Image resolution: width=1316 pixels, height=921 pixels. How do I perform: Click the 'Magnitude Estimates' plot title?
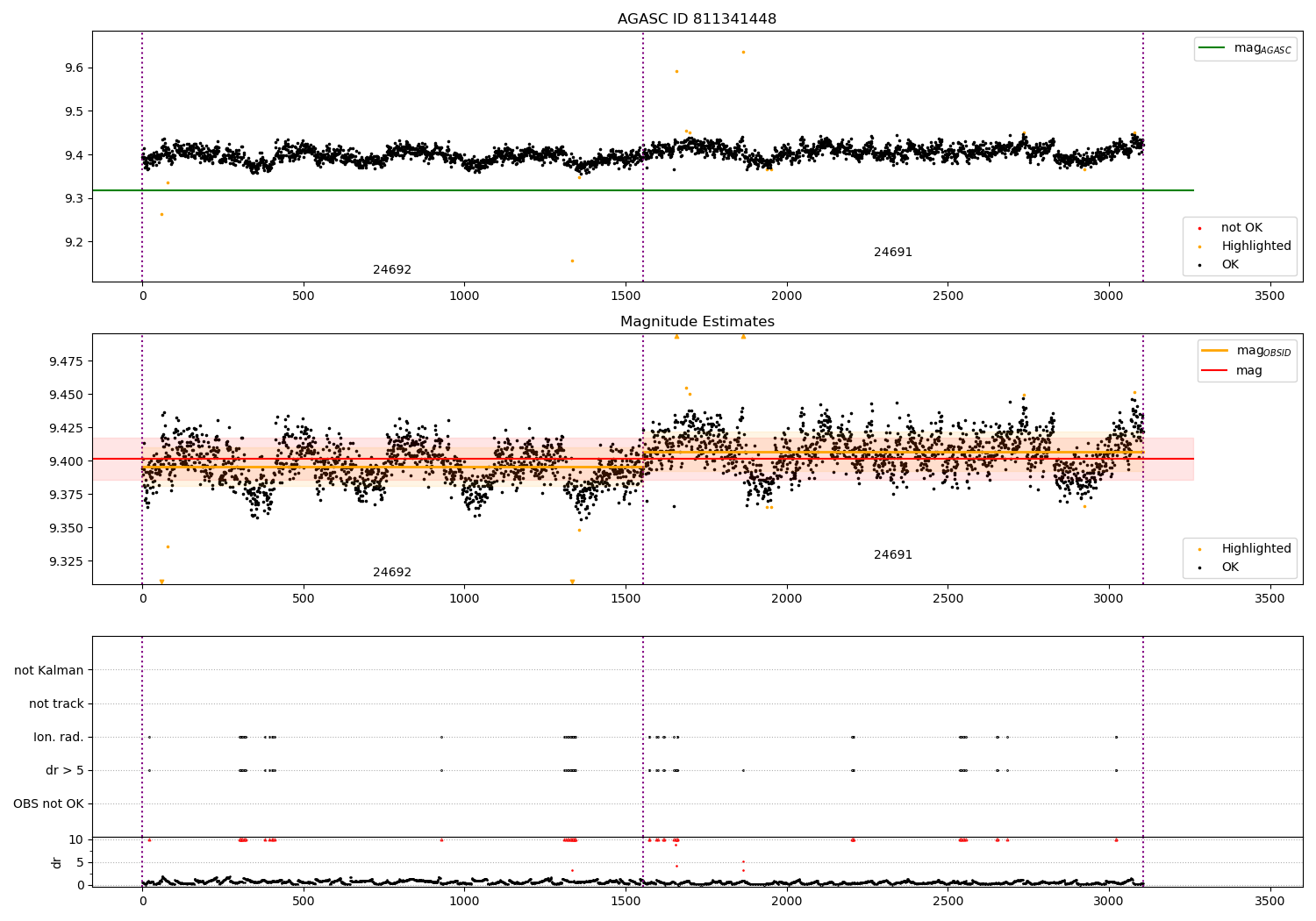coord(697,322)
